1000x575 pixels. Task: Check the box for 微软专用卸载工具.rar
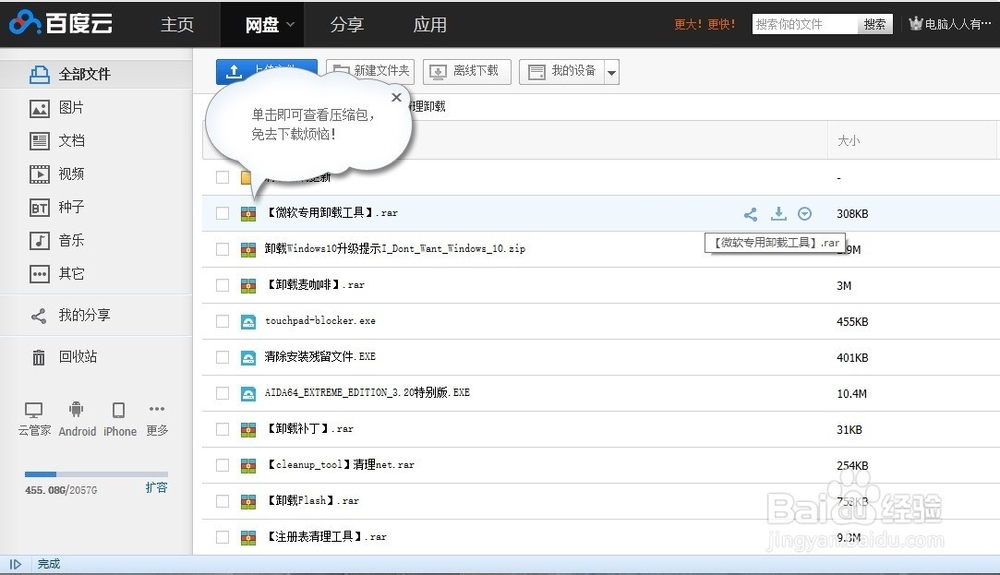222,214
